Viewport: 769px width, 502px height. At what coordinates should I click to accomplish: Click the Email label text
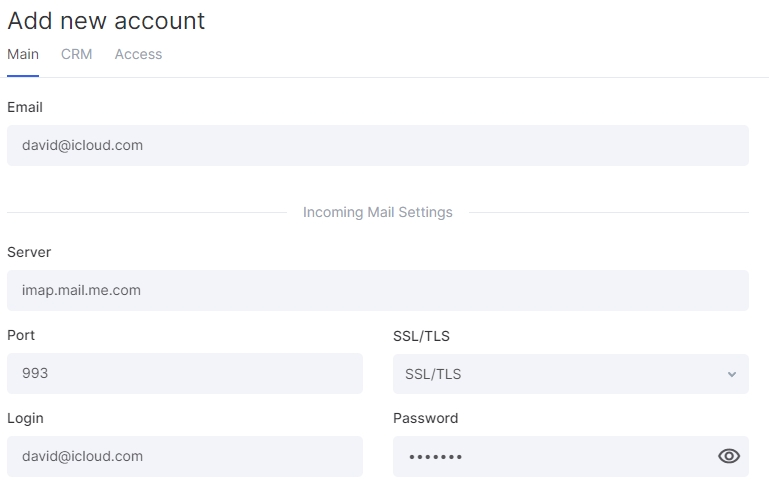[25, 107]
